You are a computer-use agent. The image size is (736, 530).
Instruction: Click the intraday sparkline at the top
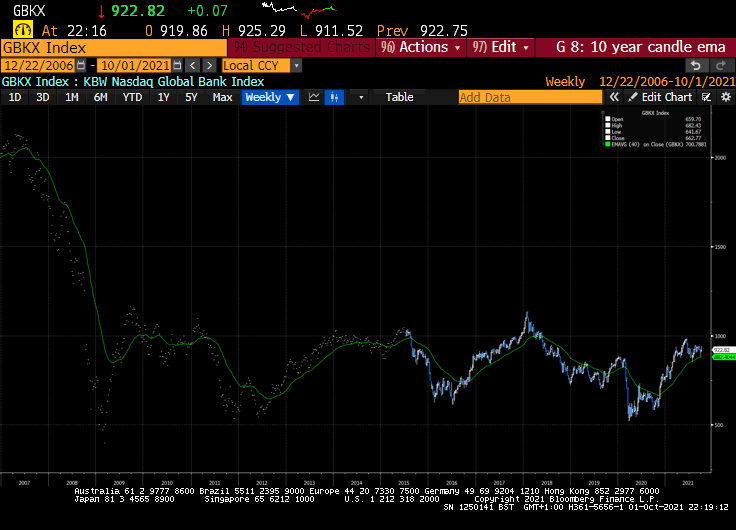(x=299, y=9)
